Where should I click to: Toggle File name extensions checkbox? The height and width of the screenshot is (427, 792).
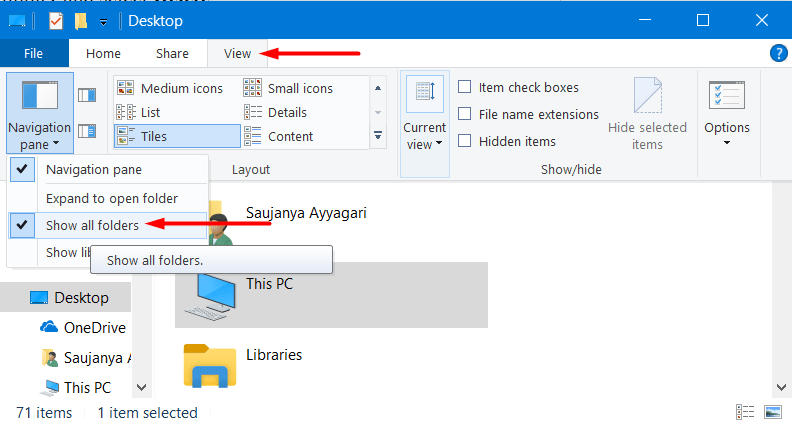click(x=465, y=114)
